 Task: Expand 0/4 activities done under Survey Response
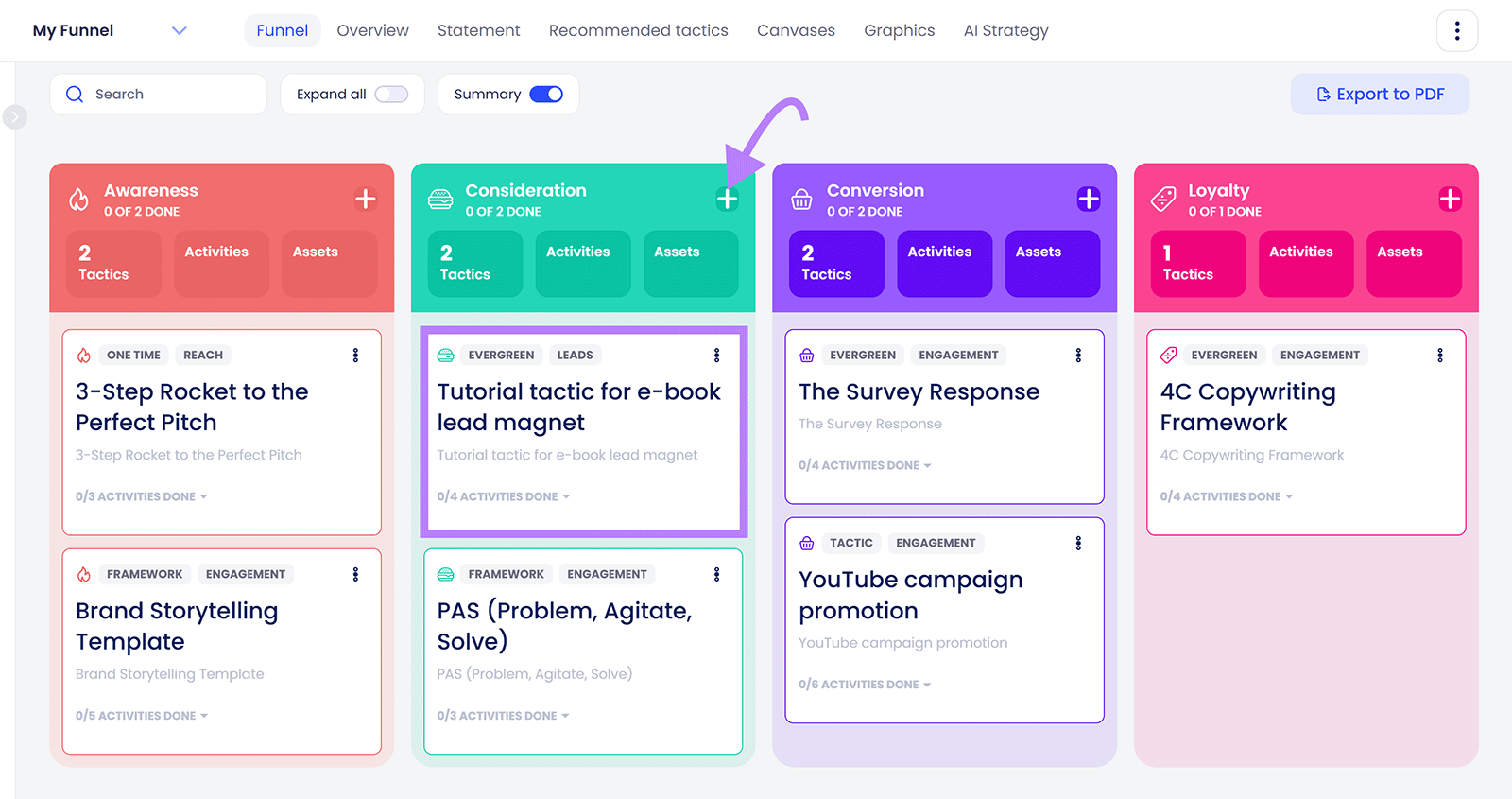click(865, 465)
